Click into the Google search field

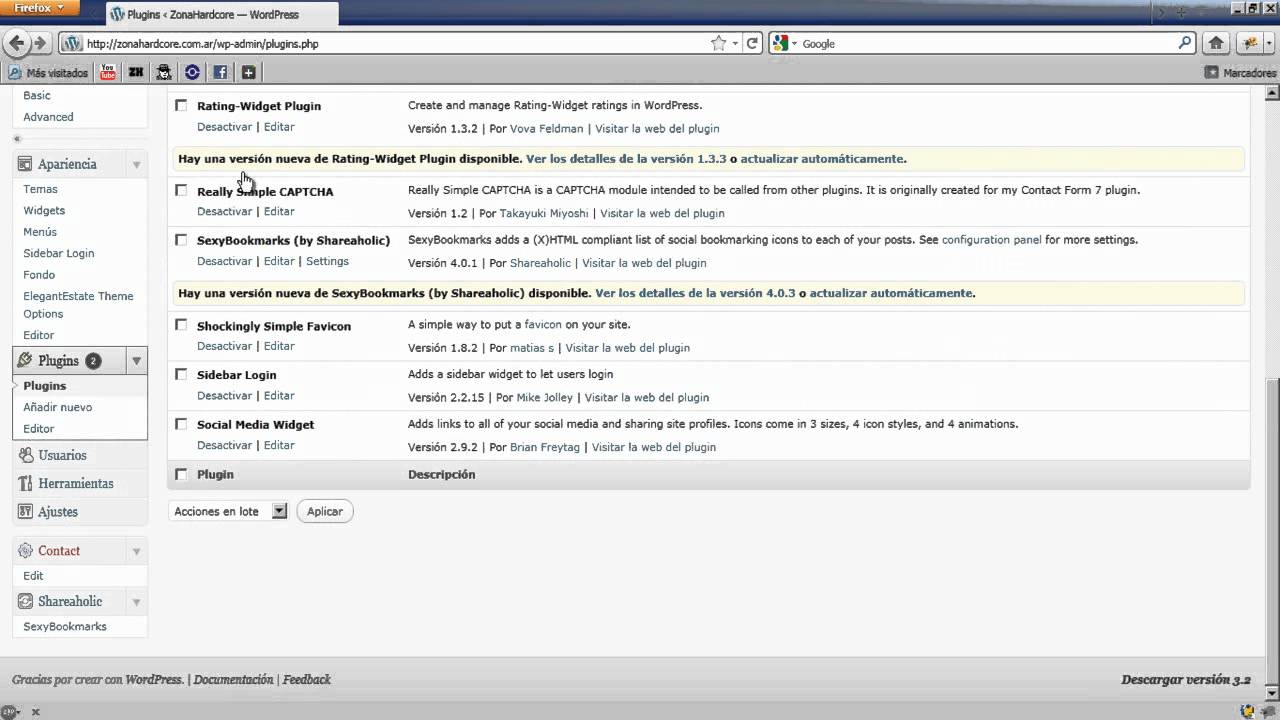[986, 43]
